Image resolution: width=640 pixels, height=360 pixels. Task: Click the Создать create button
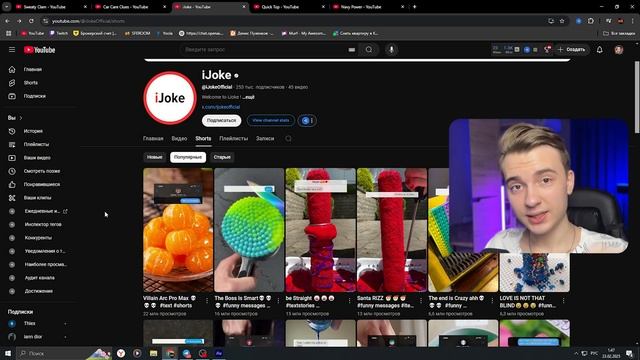pyautogui.click(x=571, y=50)
